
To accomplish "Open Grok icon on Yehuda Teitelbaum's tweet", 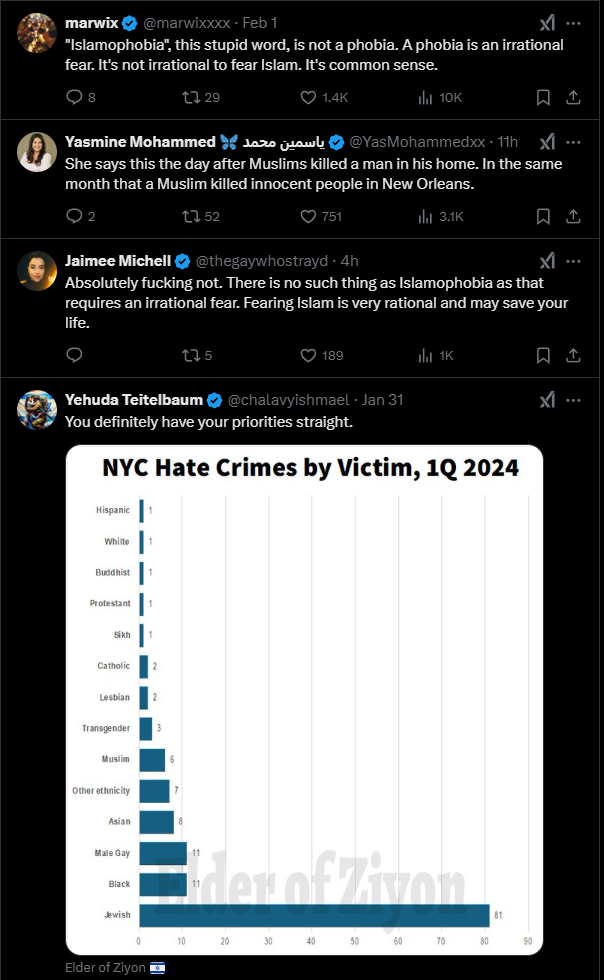I will pos(547,400).
